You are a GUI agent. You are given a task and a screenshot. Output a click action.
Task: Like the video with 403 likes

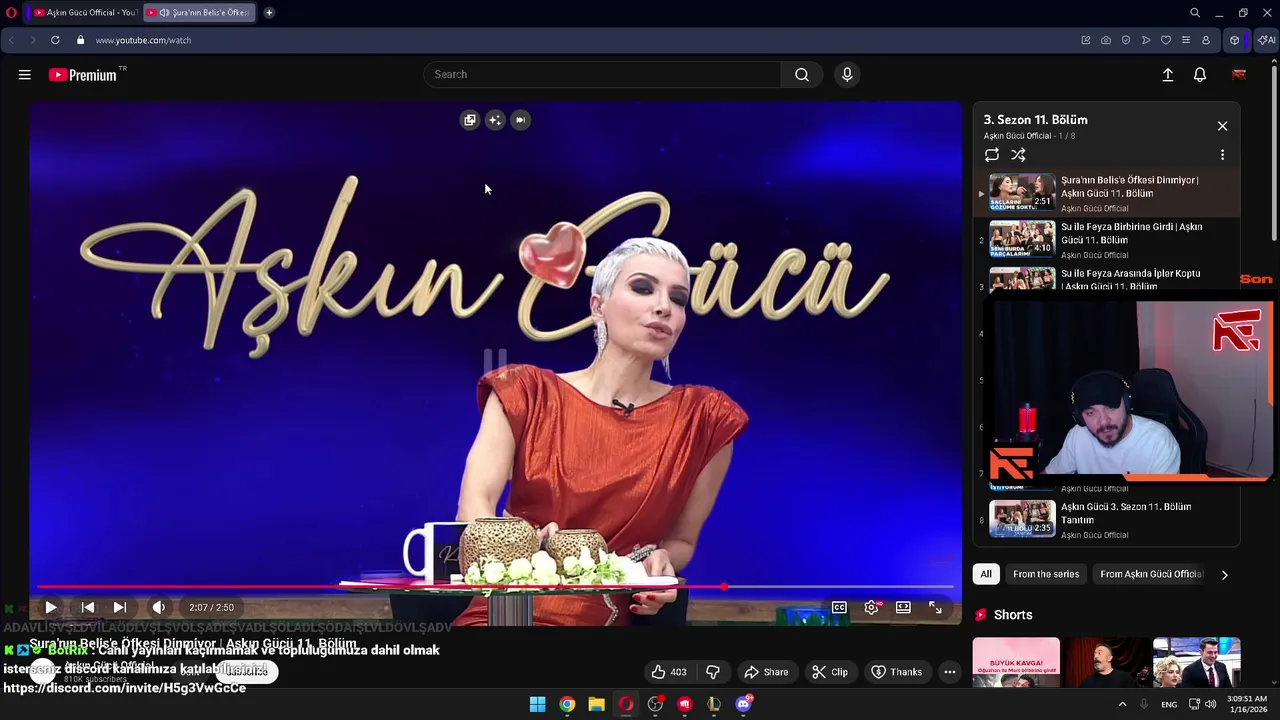[668, 672]
